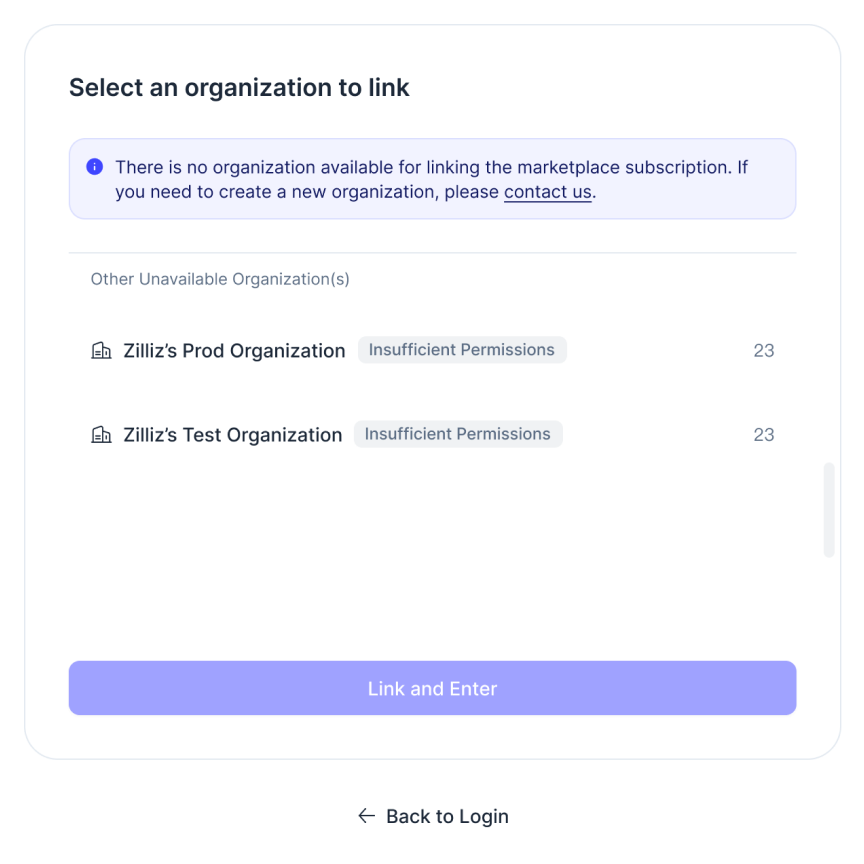Screen dimensions: 864x864
Task: Click the number 23 in the Prod Organization row
Action: pyautogui.click(x=764, y=351)
